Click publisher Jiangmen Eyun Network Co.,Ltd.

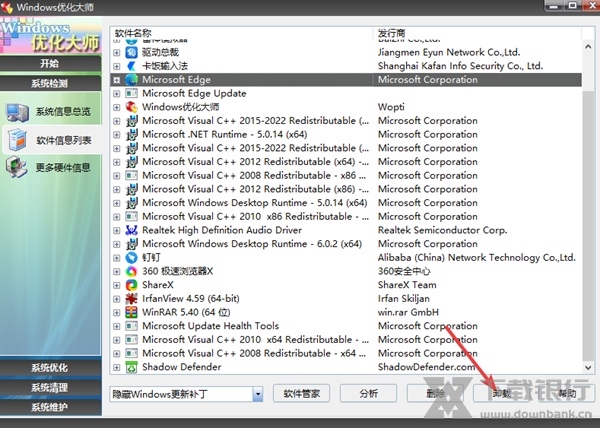click(449, 52)
